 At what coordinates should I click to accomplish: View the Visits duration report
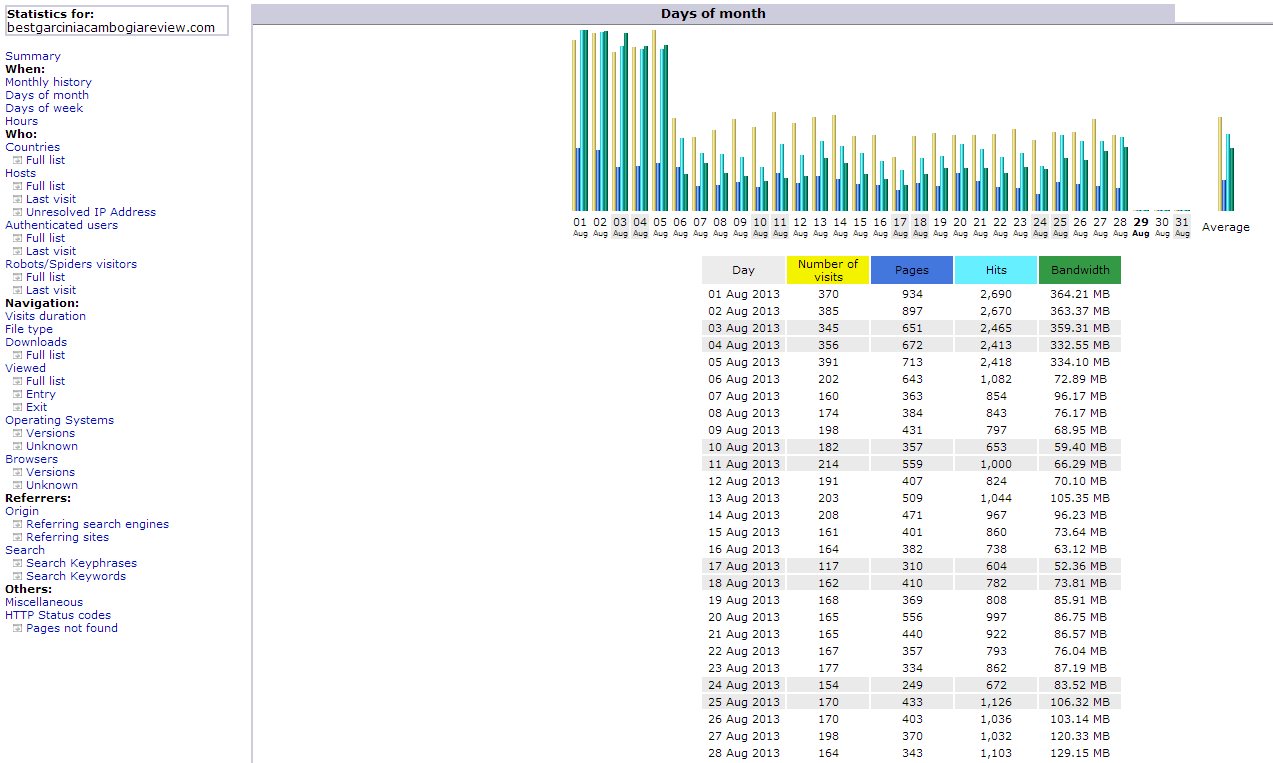click(x=45, y=316)
